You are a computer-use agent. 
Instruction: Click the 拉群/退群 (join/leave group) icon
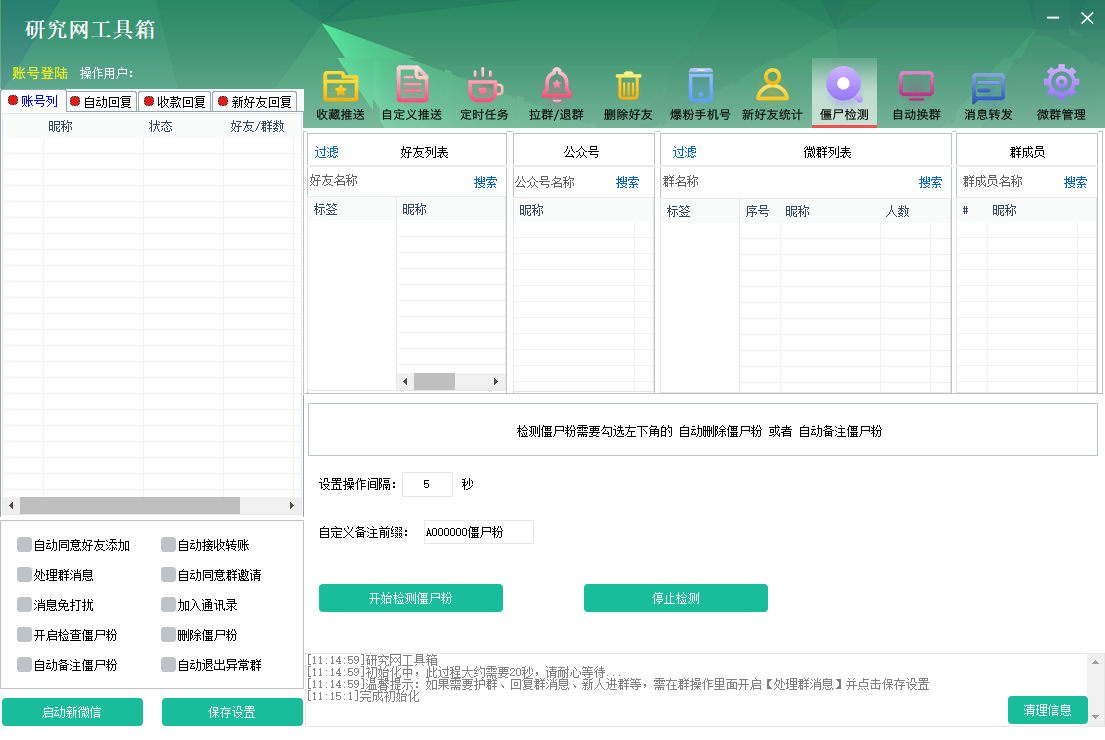[556, 91]
